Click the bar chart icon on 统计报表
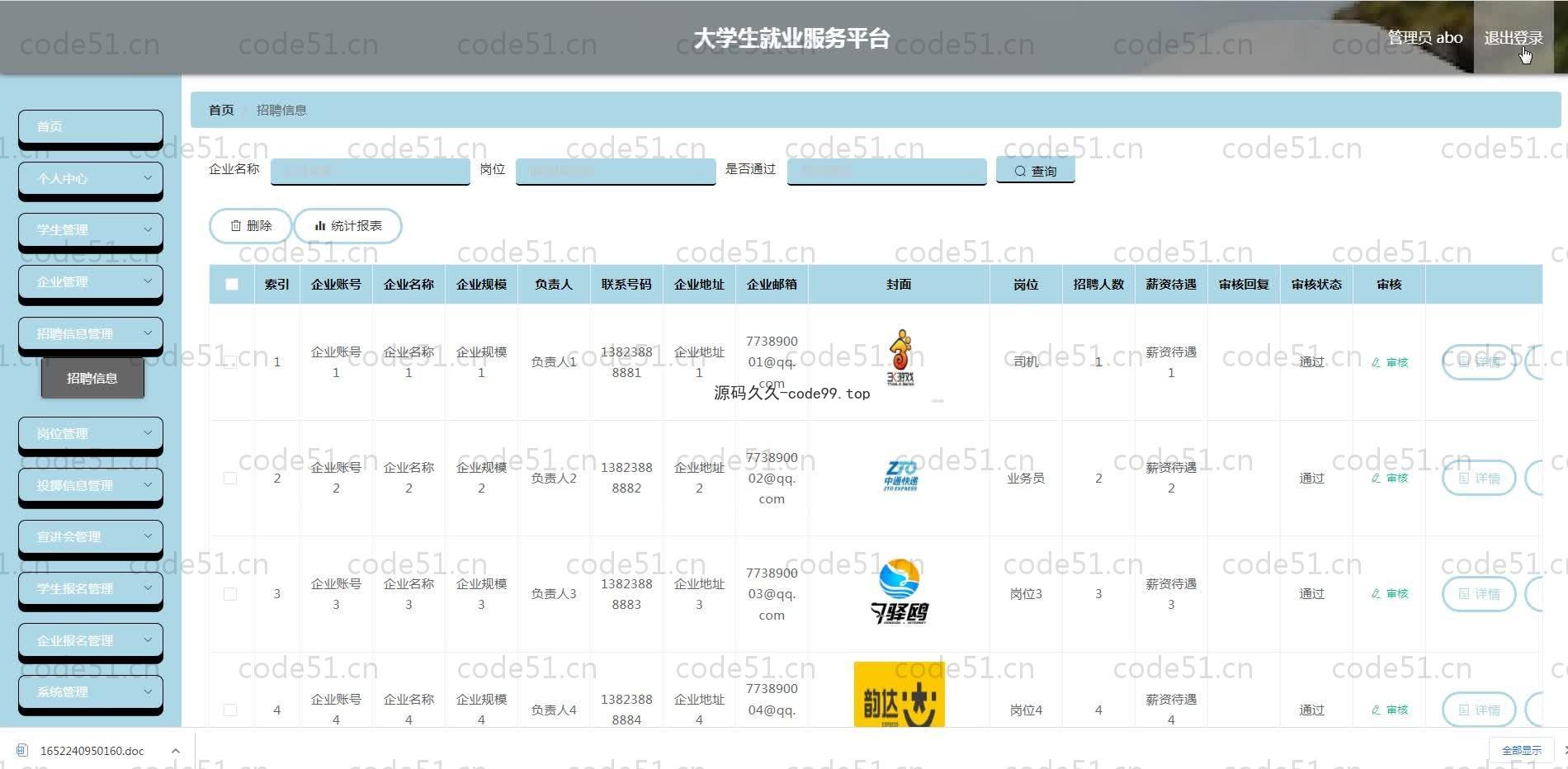This screenshot has width=1568, height=769. click(x=319, y=226)
